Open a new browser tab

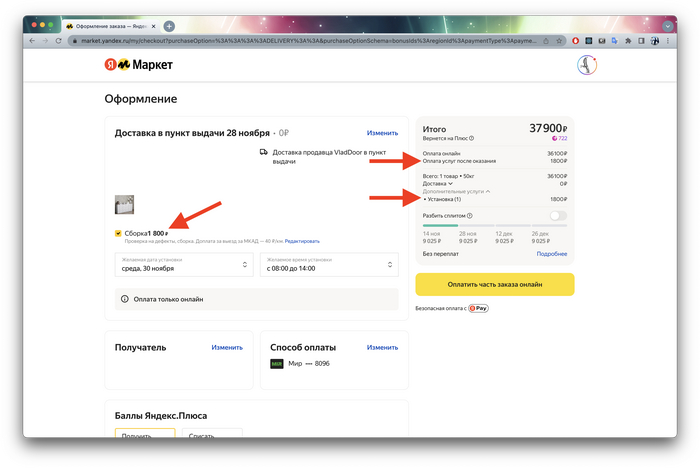coord(169,25)
